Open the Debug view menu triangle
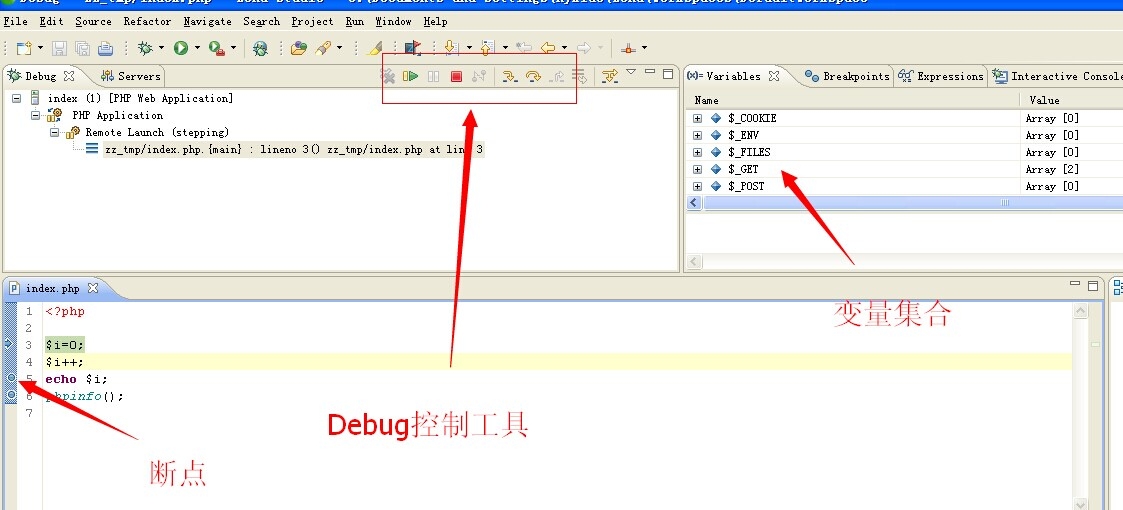1123x510 pixels. [631, 72]
